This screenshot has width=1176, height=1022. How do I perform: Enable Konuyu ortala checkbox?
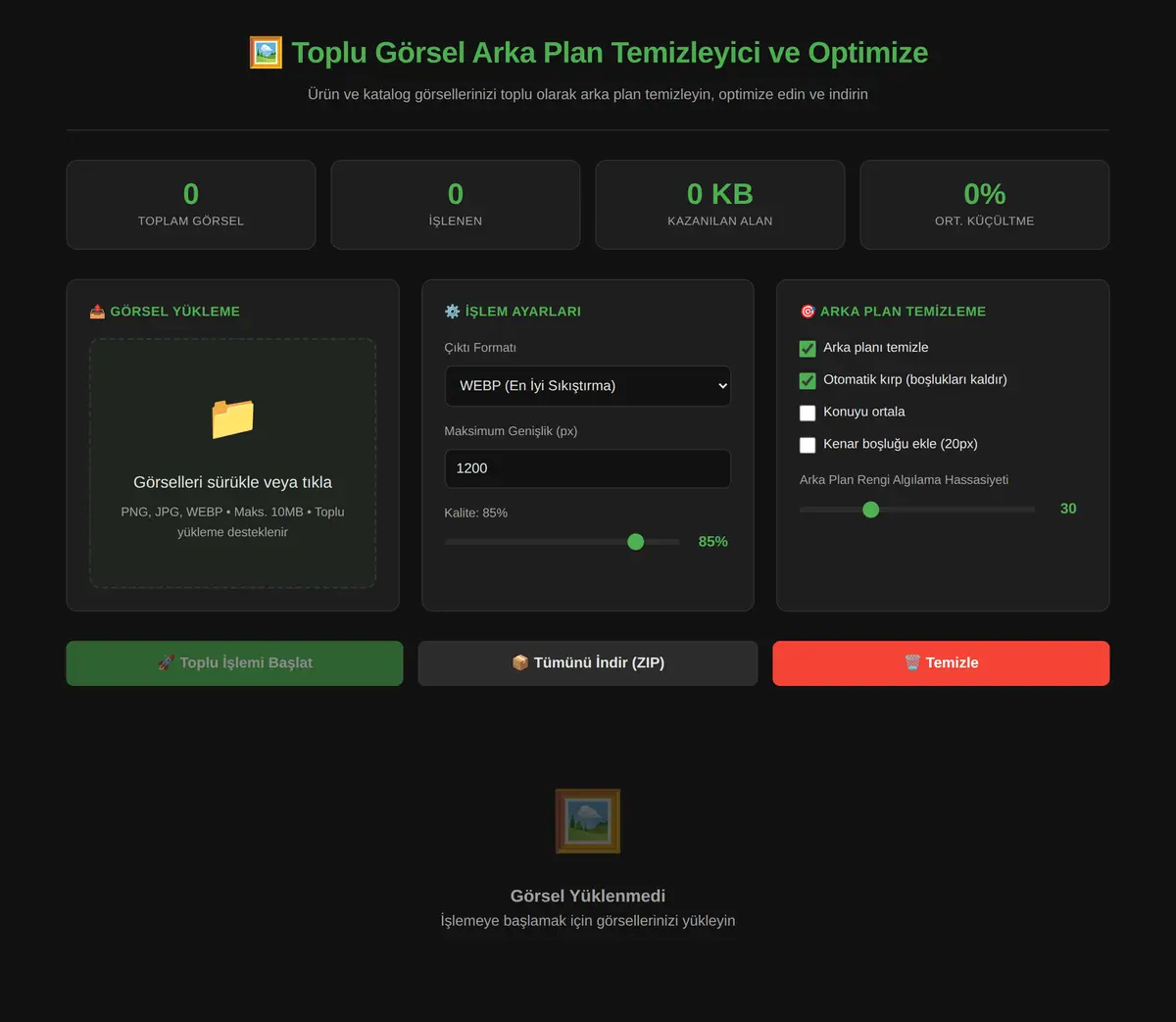(x=808, y=413)
